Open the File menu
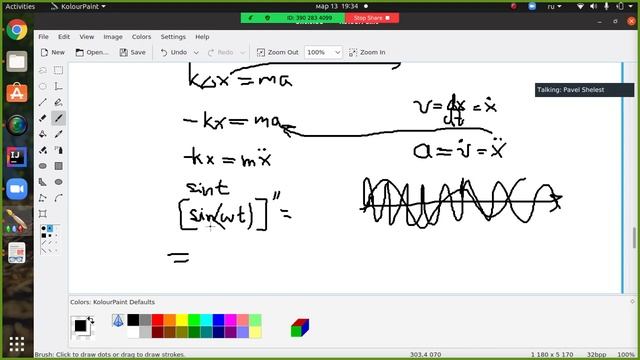This screenshot has height=360, width=640. [x=43, y=37]
